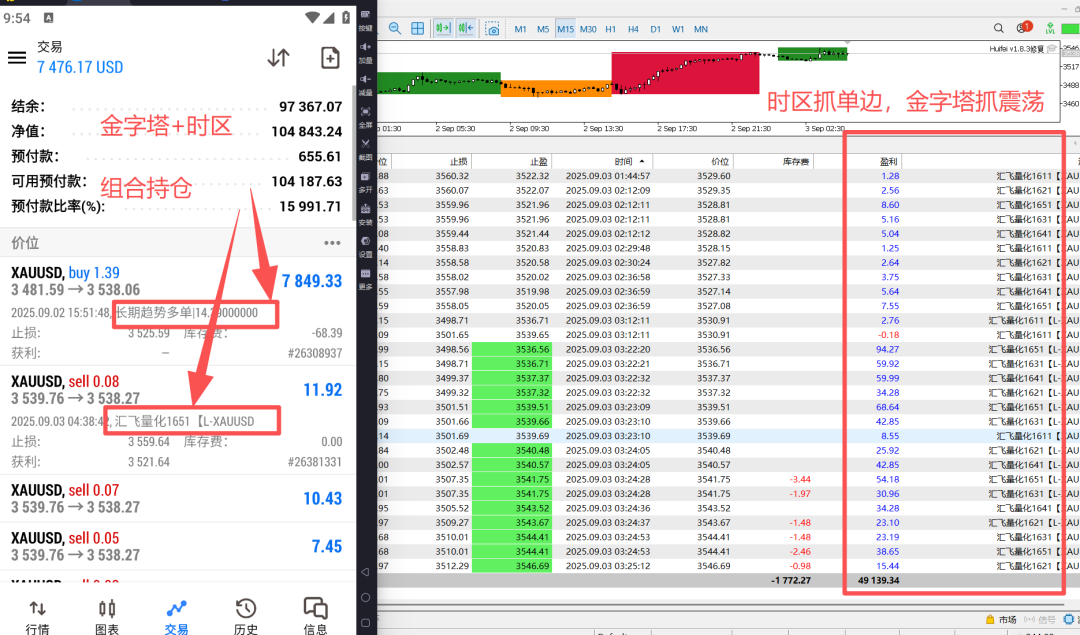Toggle chart shift button in toolbar

pyautogui.click(x=466, y=29)
